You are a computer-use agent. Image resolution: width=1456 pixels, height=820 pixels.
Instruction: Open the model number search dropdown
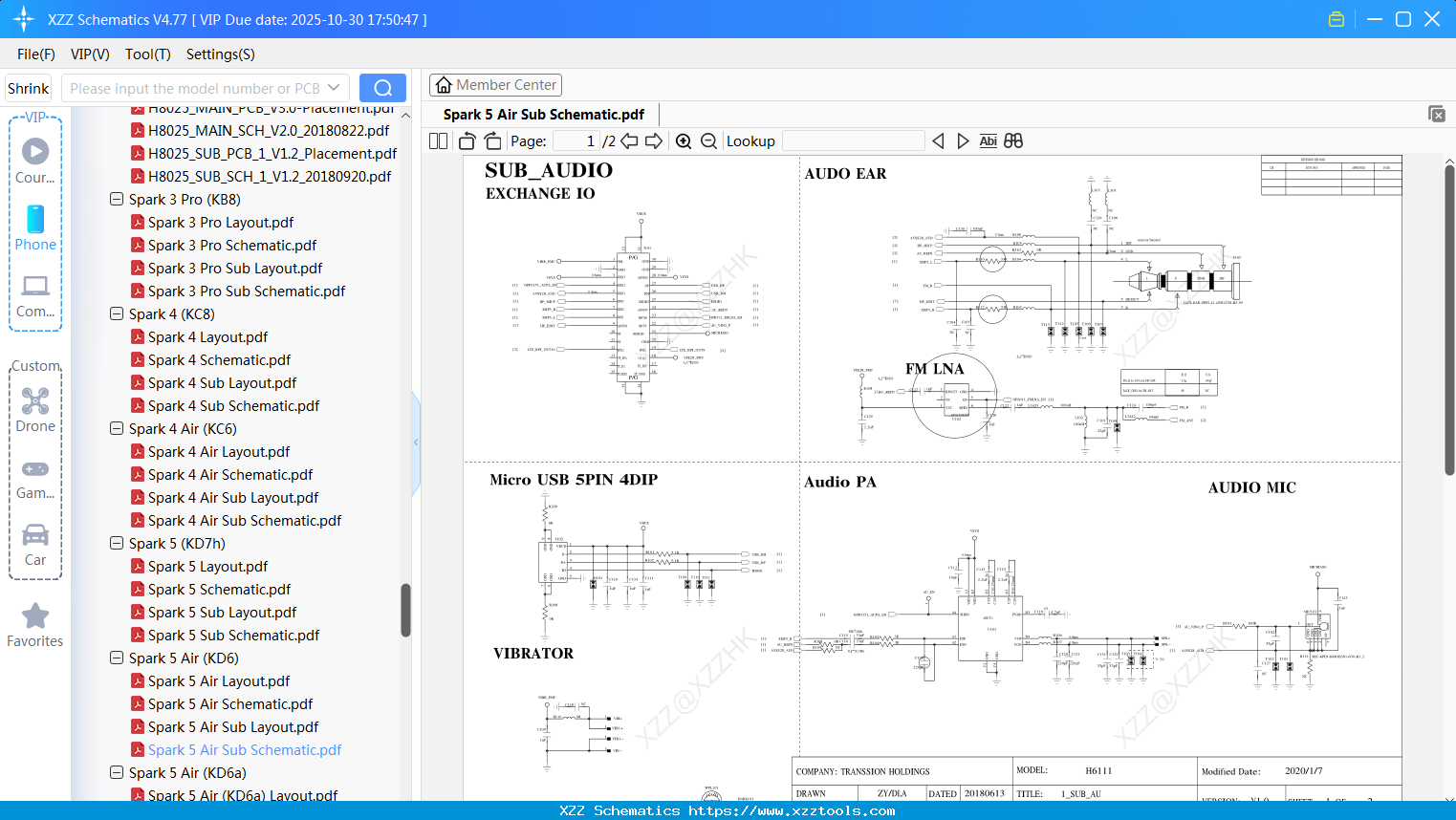tap(333, 87)
